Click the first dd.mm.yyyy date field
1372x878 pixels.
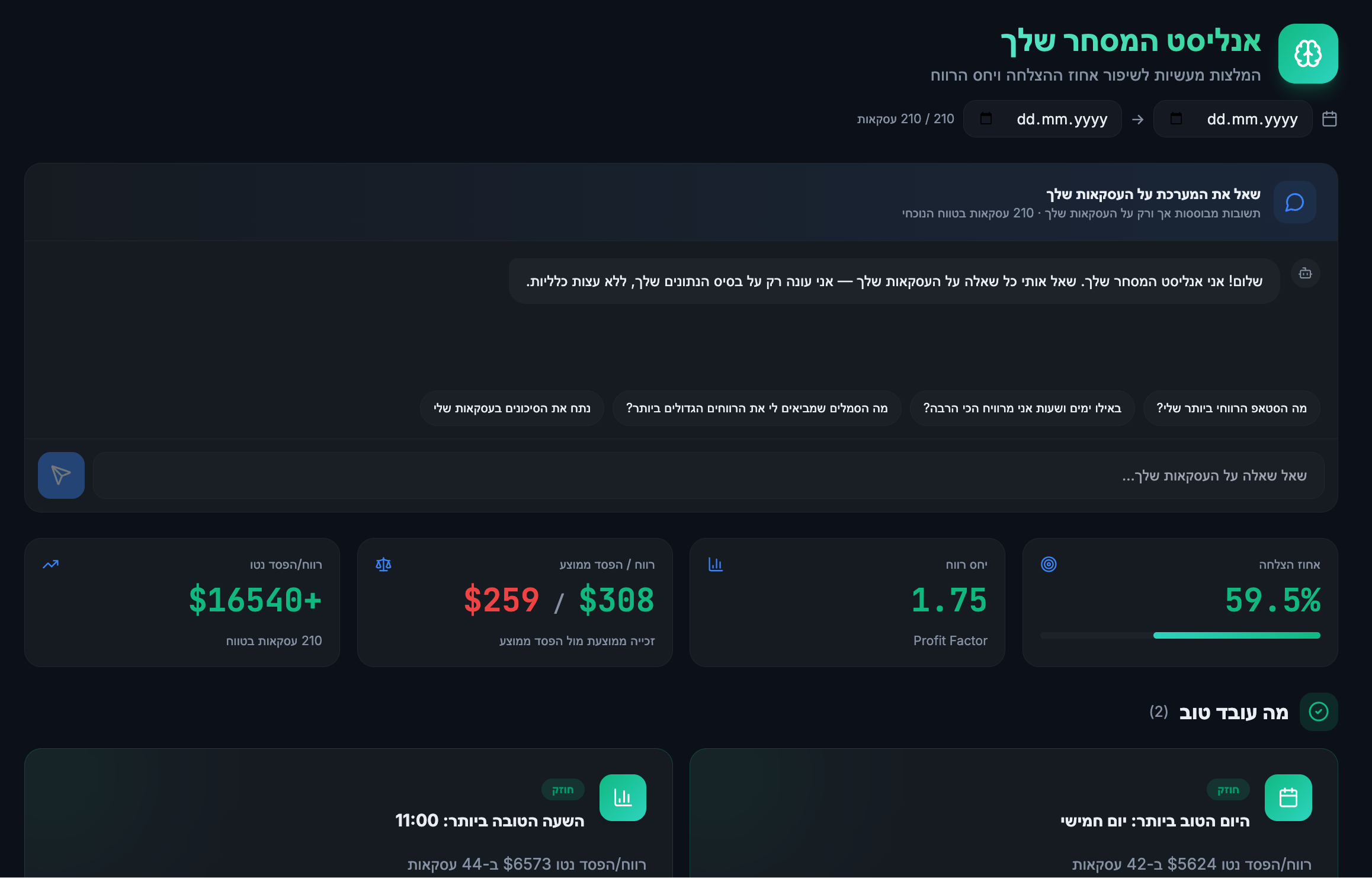pyautogui.click(x=1232, y=119)
